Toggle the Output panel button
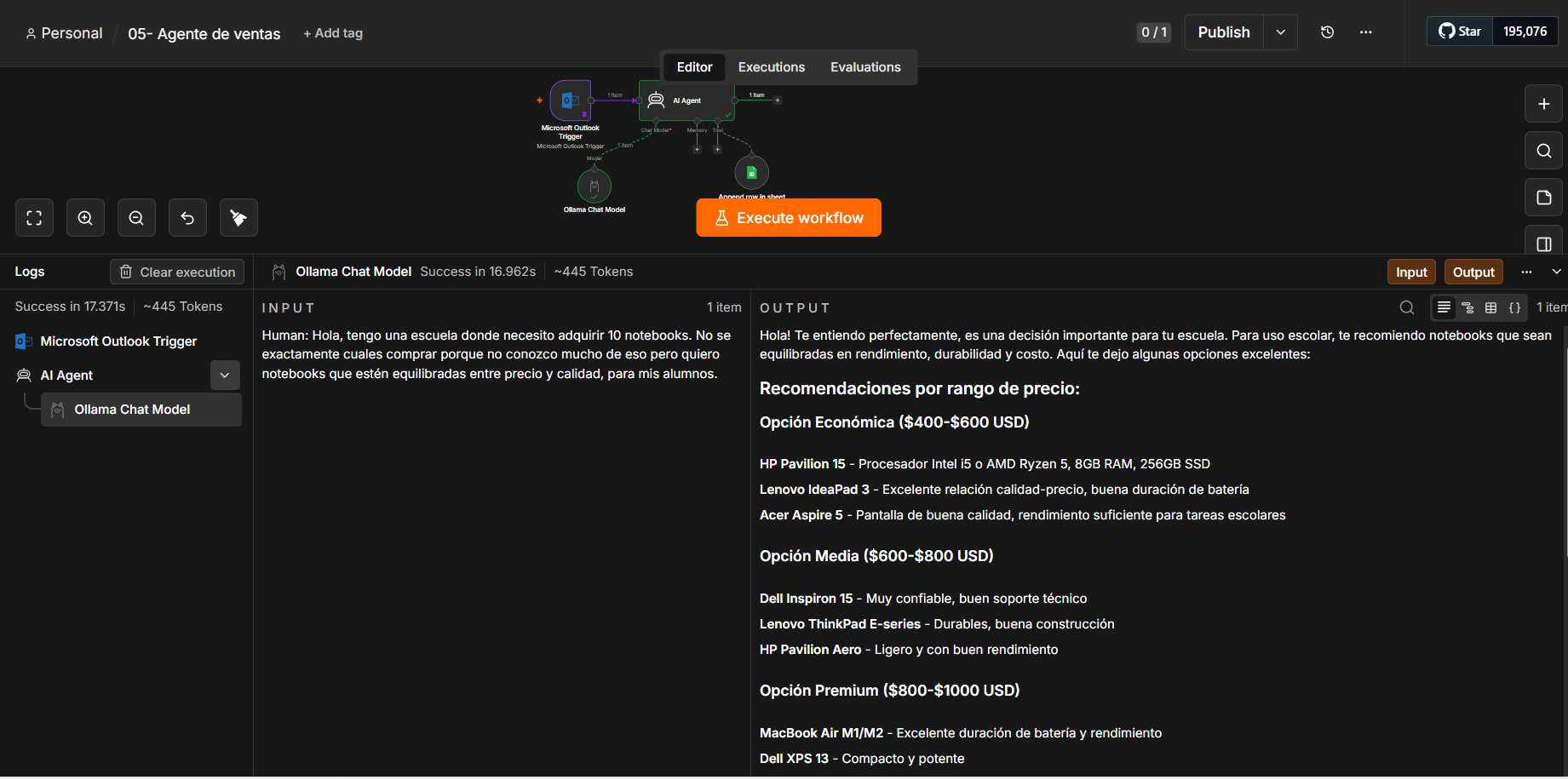1568x780 pixels. pyautogui.click(x=1473, y=272)
